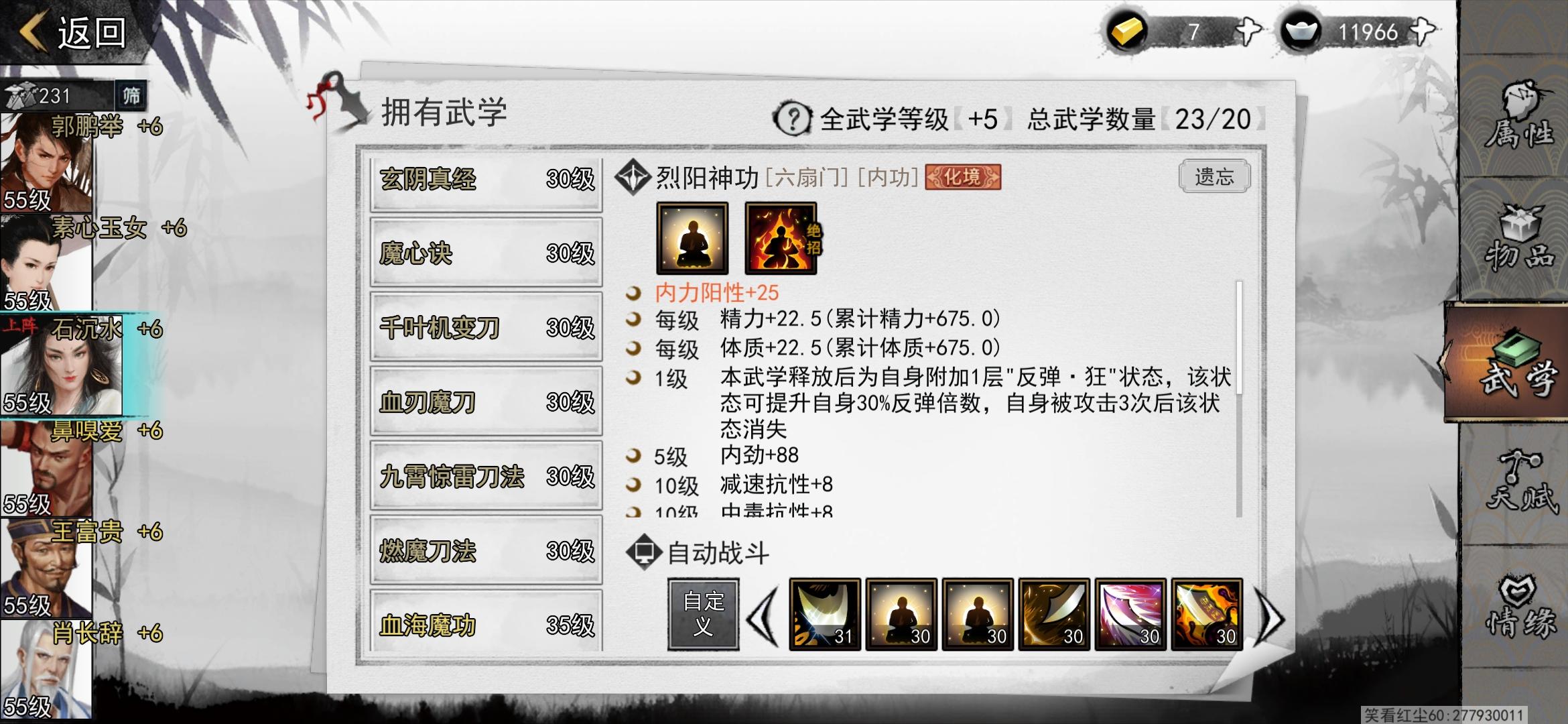Select character 郭鹏举 portrait
The image size is (1568, 724).
pos(46,163)
